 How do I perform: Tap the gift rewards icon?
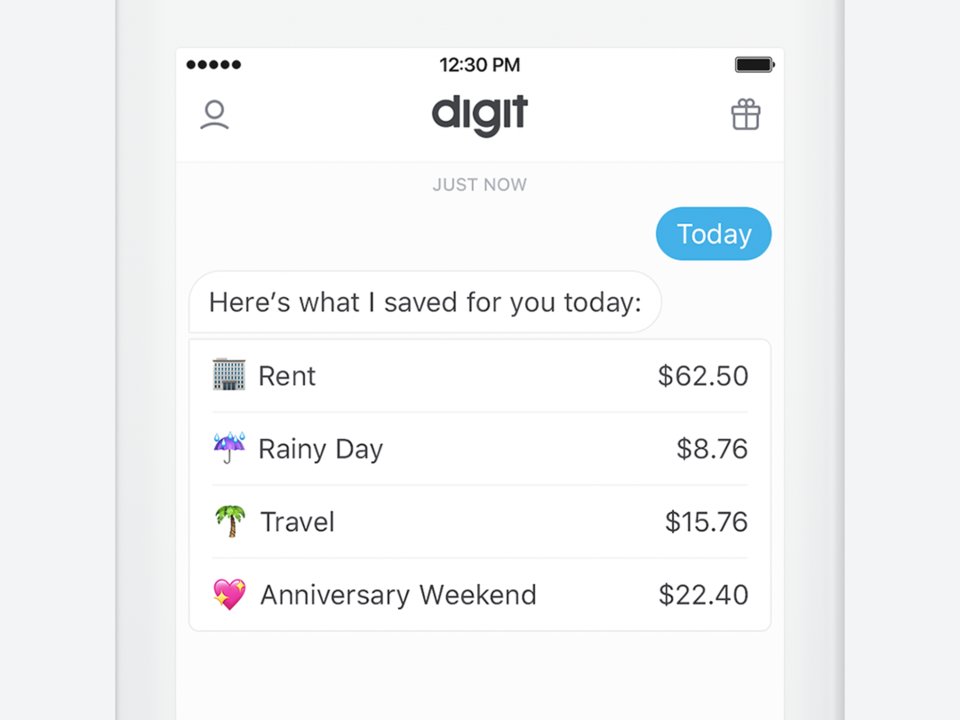point(746,115)
